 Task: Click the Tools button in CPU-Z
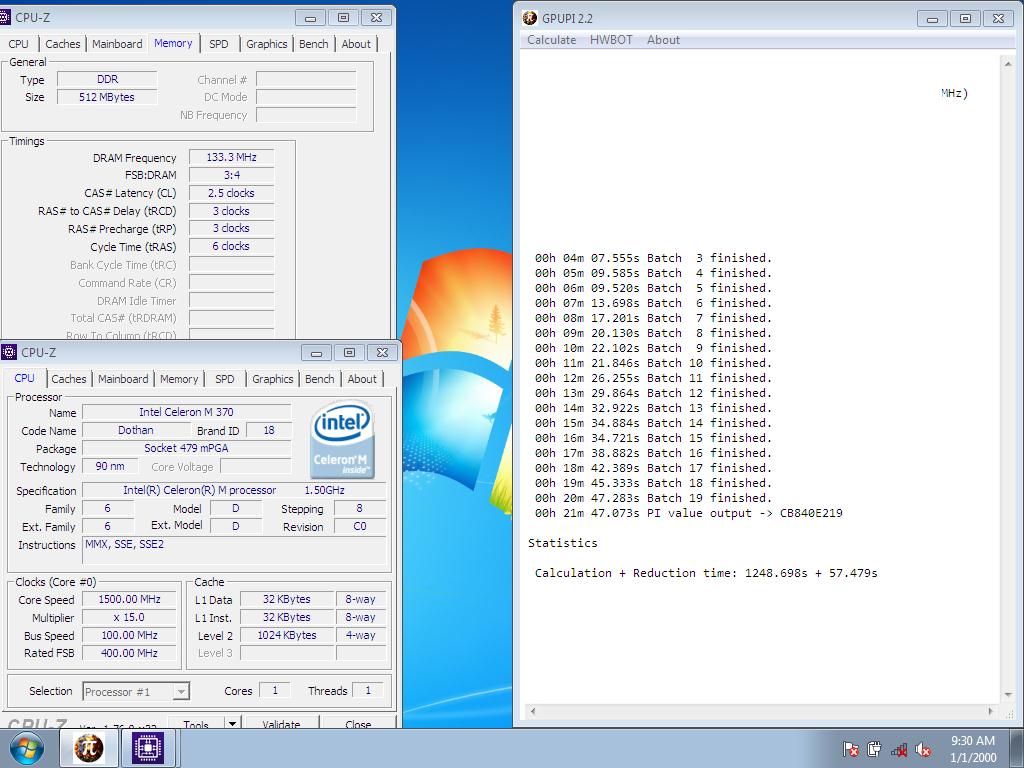tap(196, 722)
